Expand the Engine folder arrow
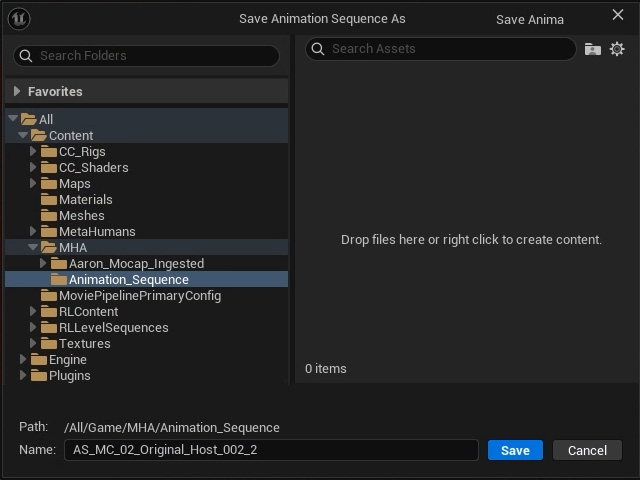The image size is (640, 480). pyautogui.click(x=23, y=359)
